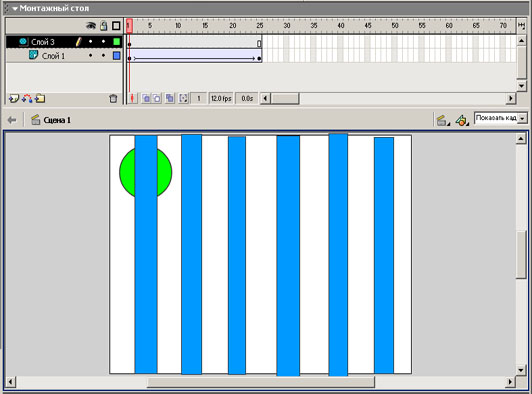This screenshot has width=532, height=394.
Task: Toggle visibility dot of Слой 1
Action: click(x=91, y=55)
